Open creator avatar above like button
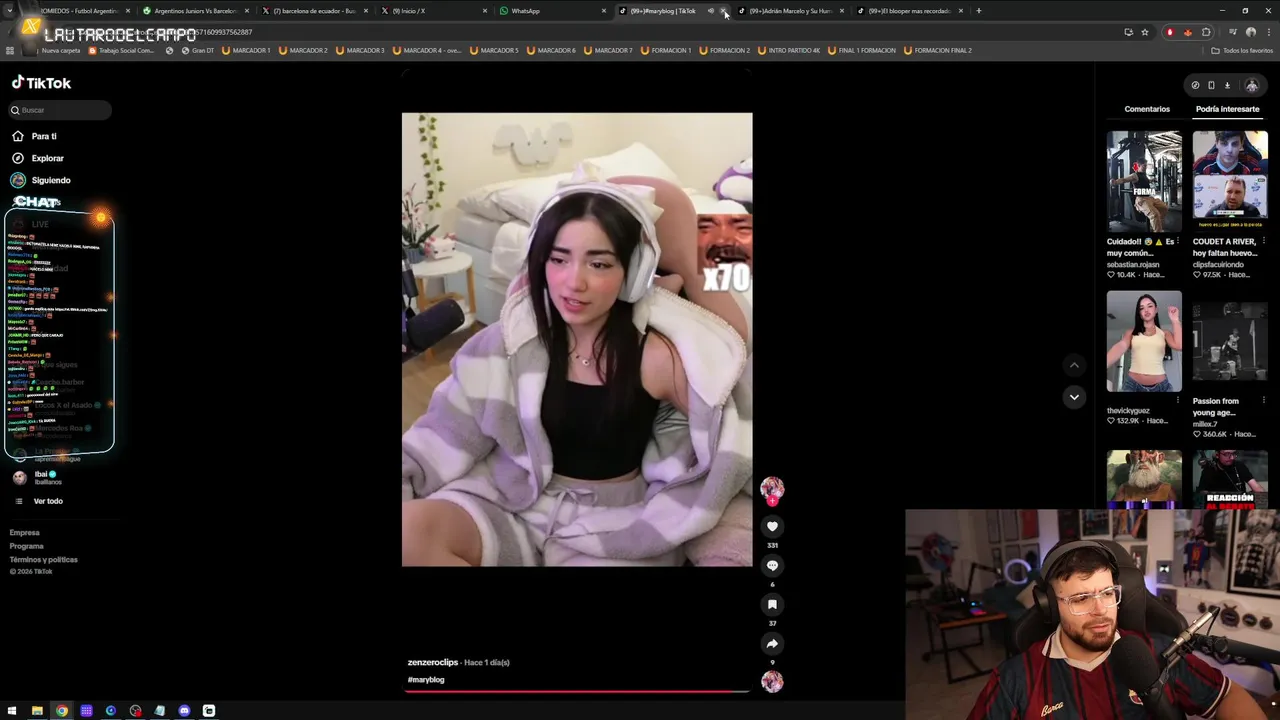Viewport: 1280px width, 720px height. point(772,488)
